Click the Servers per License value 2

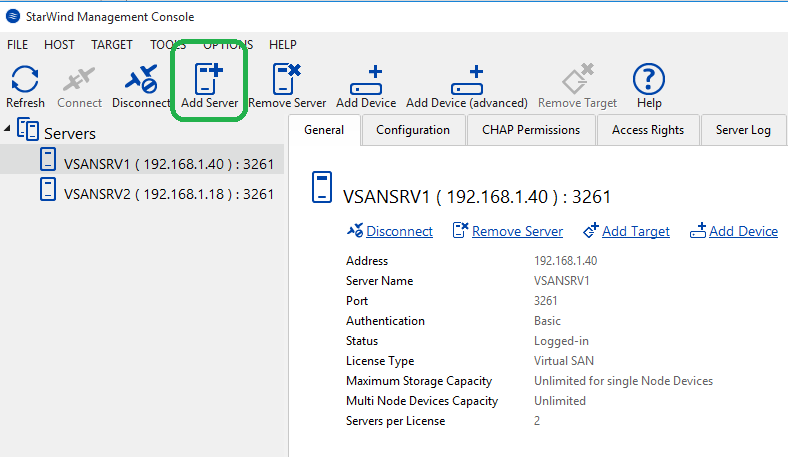pyautogui.click(x=537, y=421)
